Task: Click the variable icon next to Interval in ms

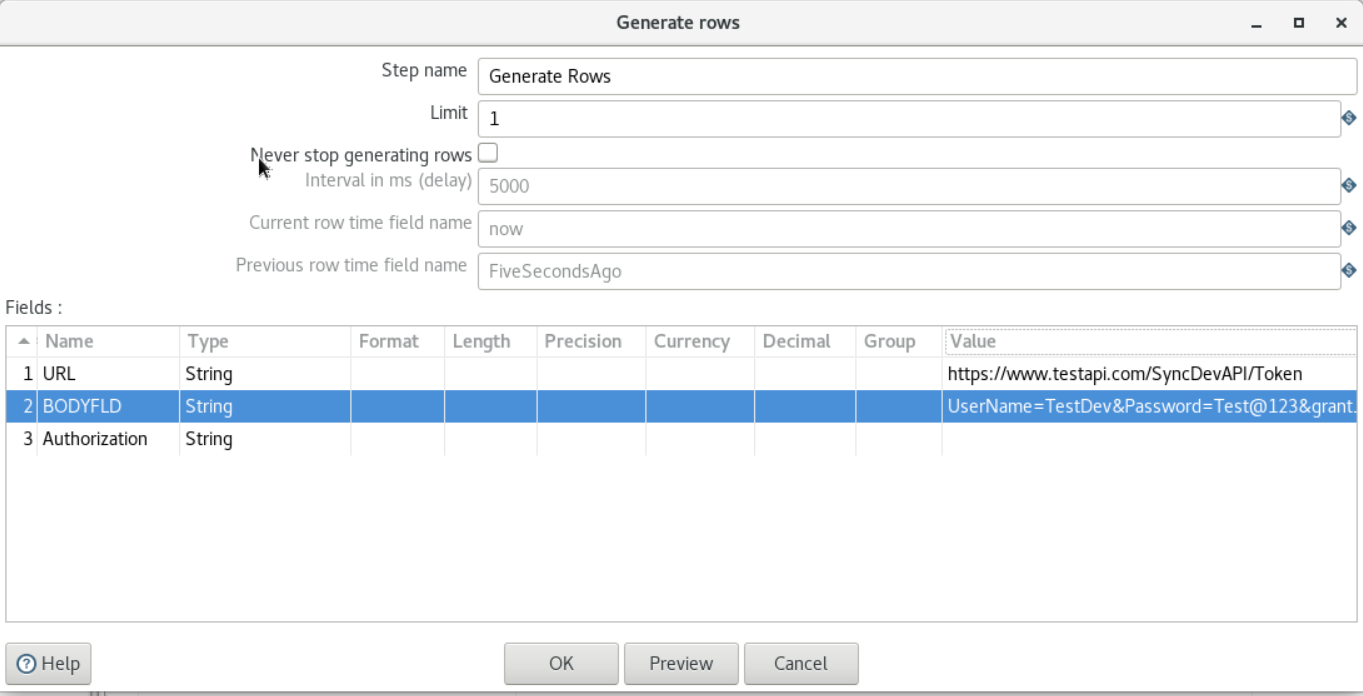Action: click(1349, 185)
